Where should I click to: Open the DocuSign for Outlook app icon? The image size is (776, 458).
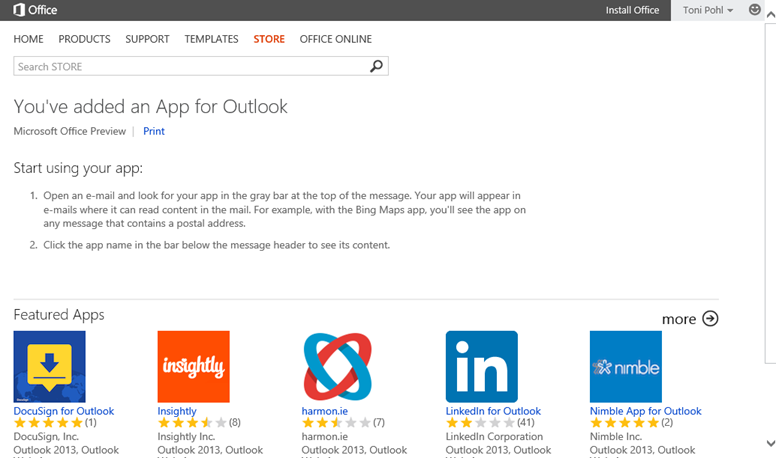coord(49,367)
